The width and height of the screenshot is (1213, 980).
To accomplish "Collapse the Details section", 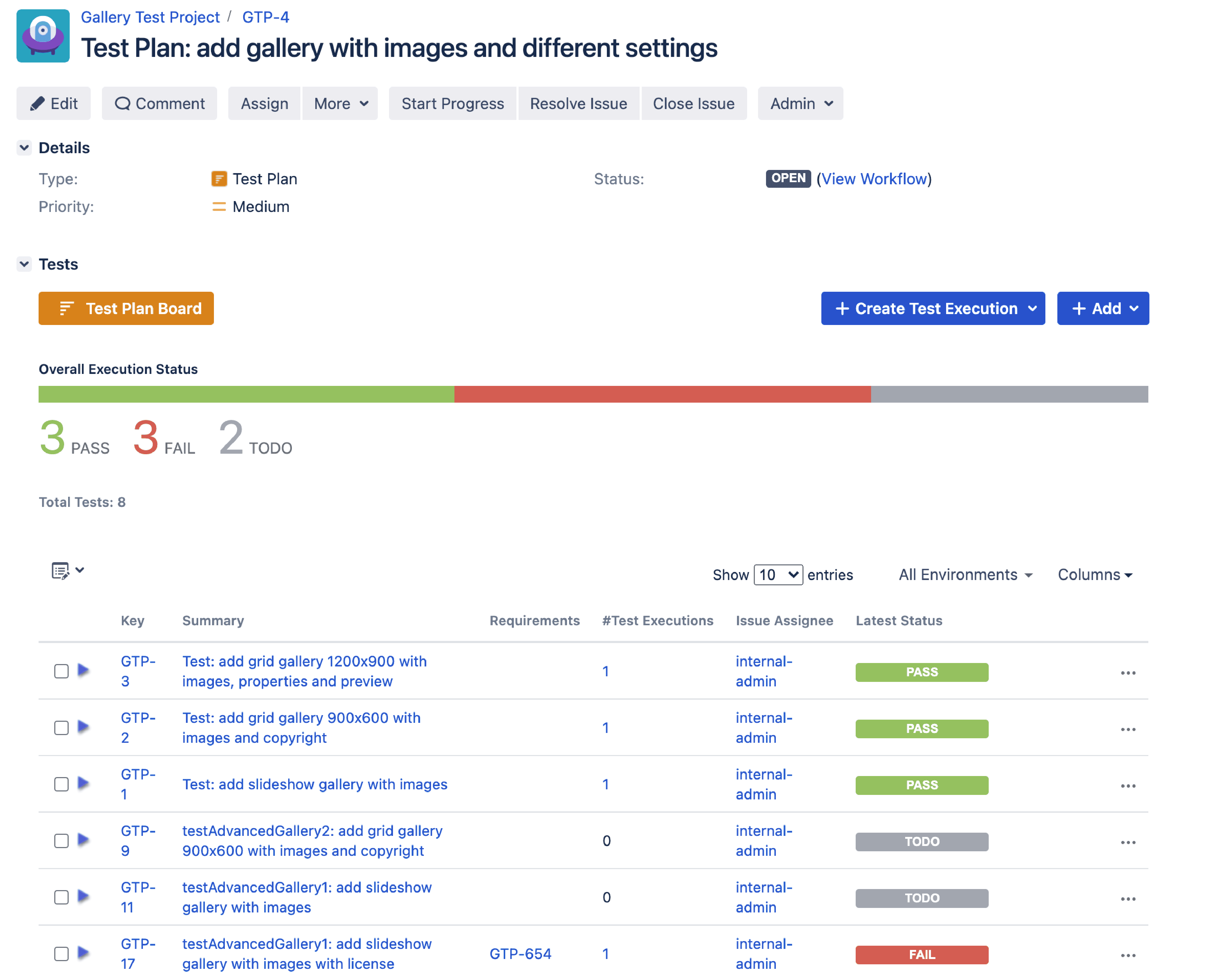I will point(24,148).
